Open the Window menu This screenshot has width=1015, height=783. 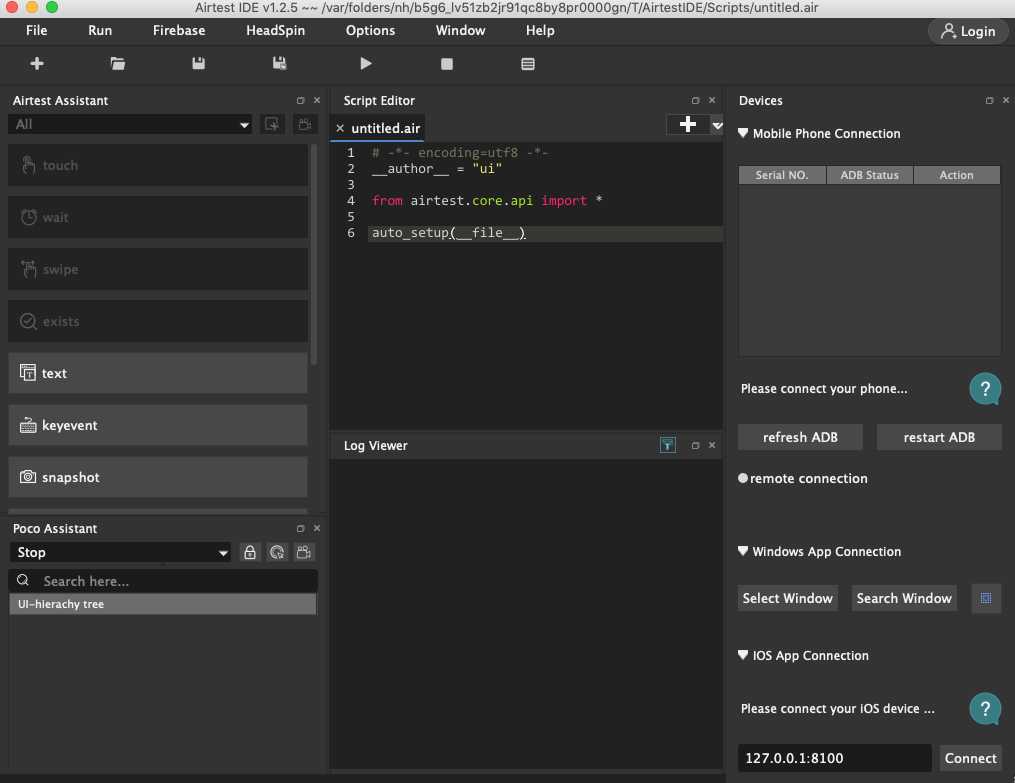(x=460, y=30)
